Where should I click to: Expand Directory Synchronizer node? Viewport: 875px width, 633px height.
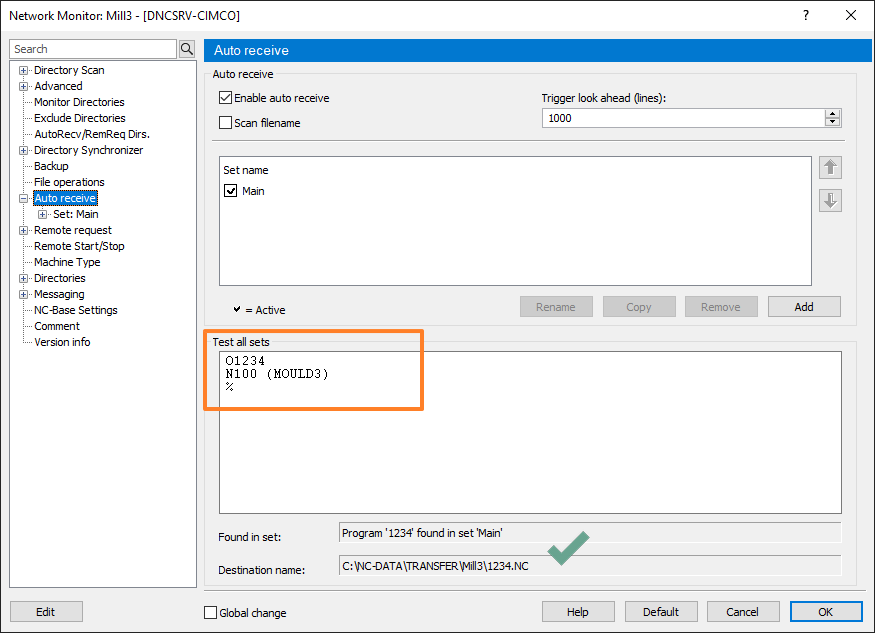[x=23, y=150]
